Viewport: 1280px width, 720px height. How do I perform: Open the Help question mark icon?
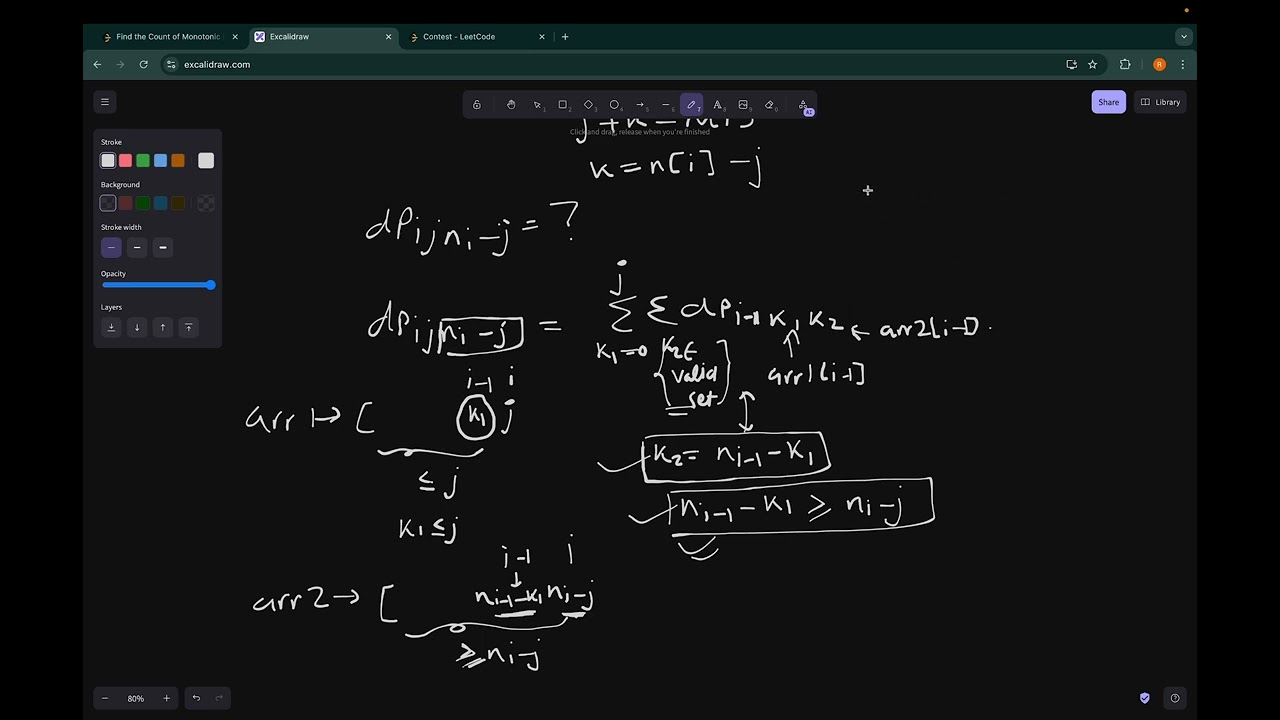(1175, 698)
